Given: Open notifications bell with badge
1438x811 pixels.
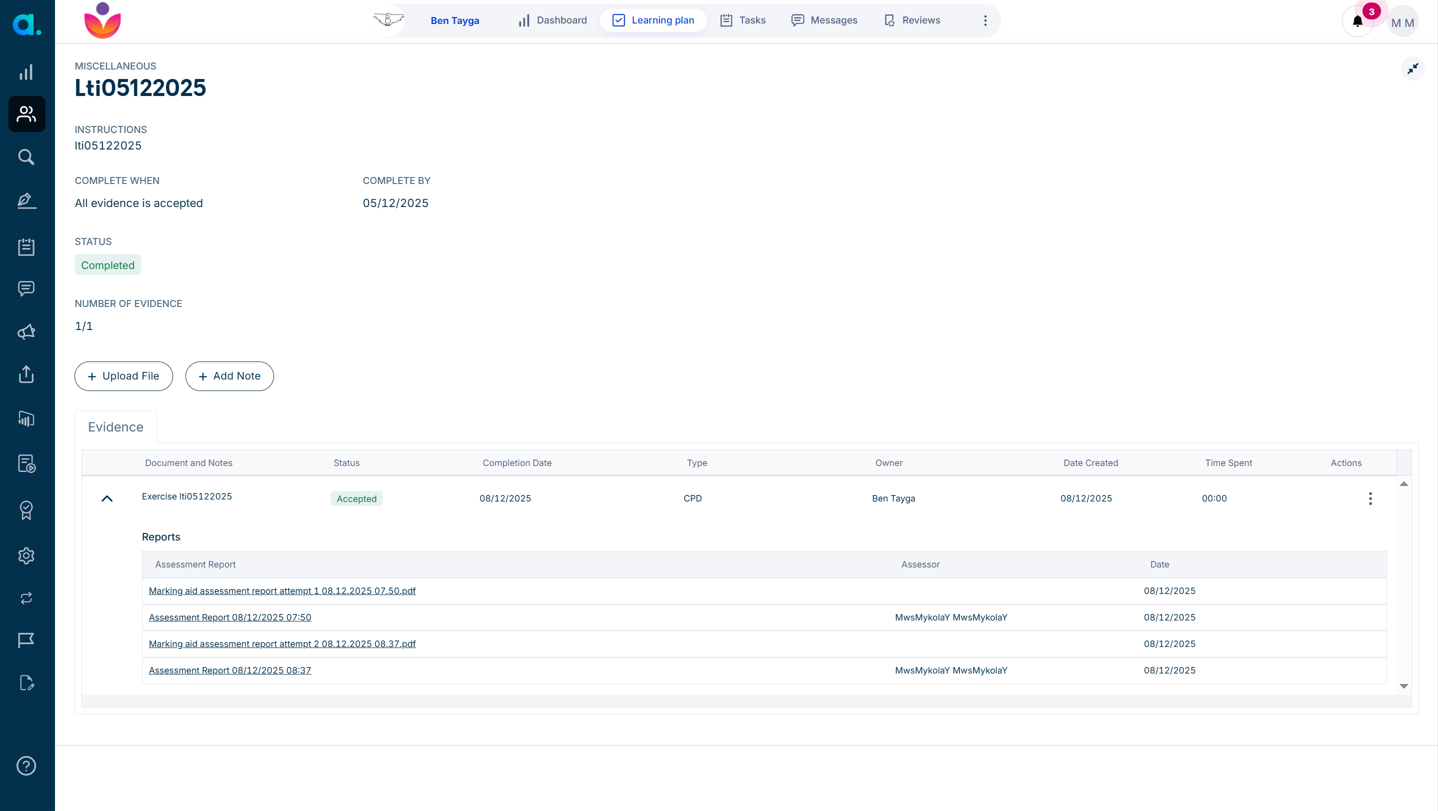Looking at the screenshot, I should coord(1358,21).
